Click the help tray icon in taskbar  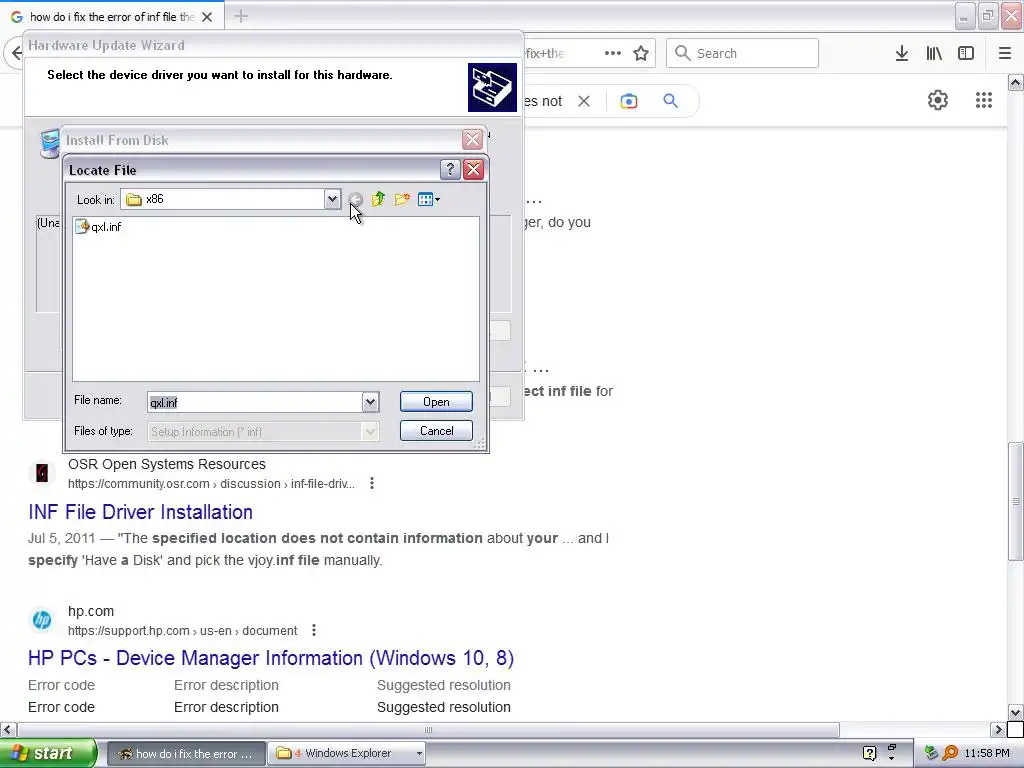(869, 753)
